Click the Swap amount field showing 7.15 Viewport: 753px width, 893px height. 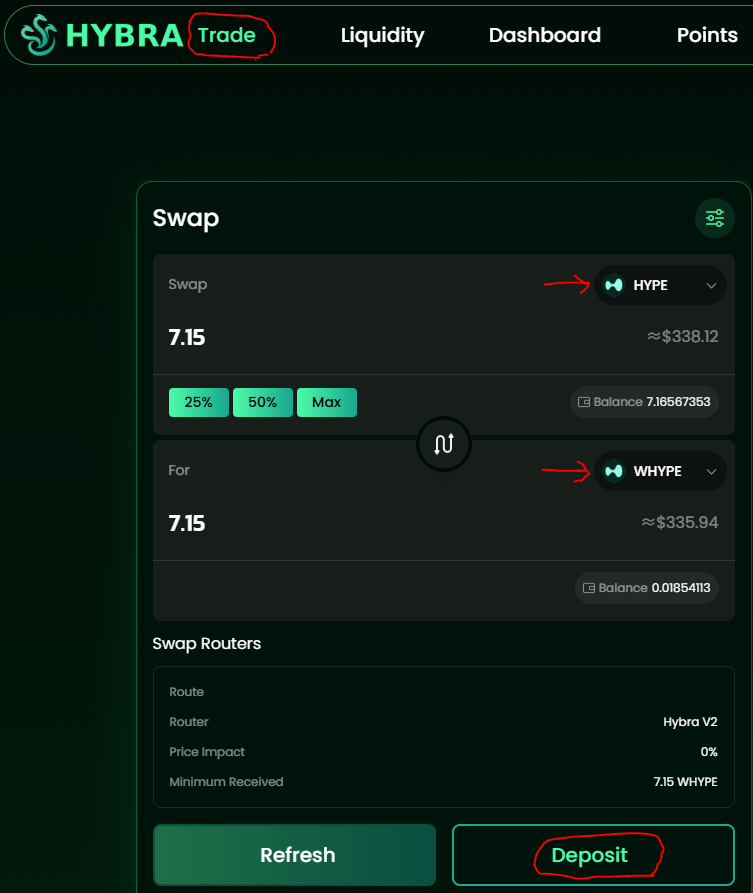pos(187,337)
